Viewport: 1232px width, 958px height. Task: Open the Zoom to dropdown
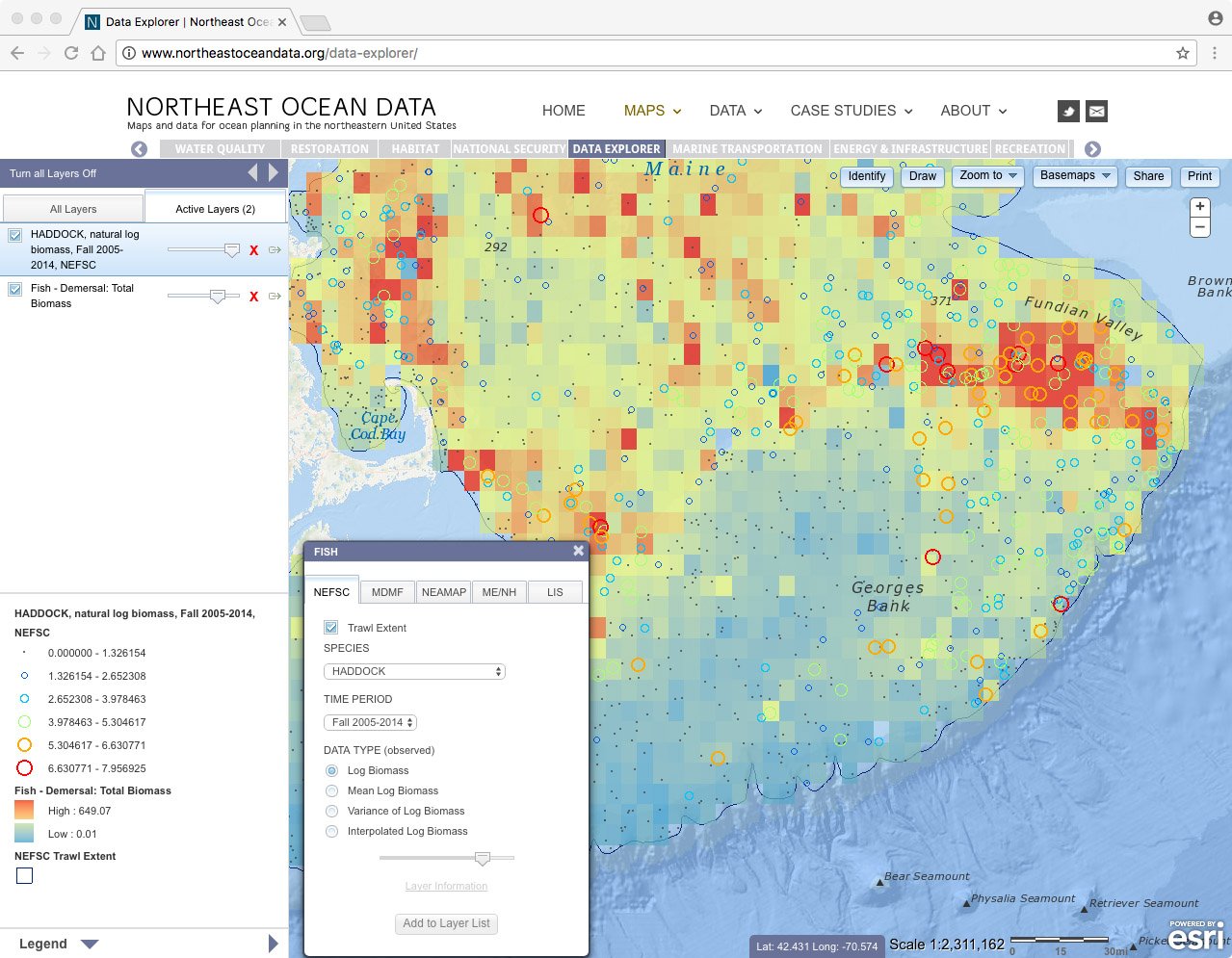coord(987,176)
